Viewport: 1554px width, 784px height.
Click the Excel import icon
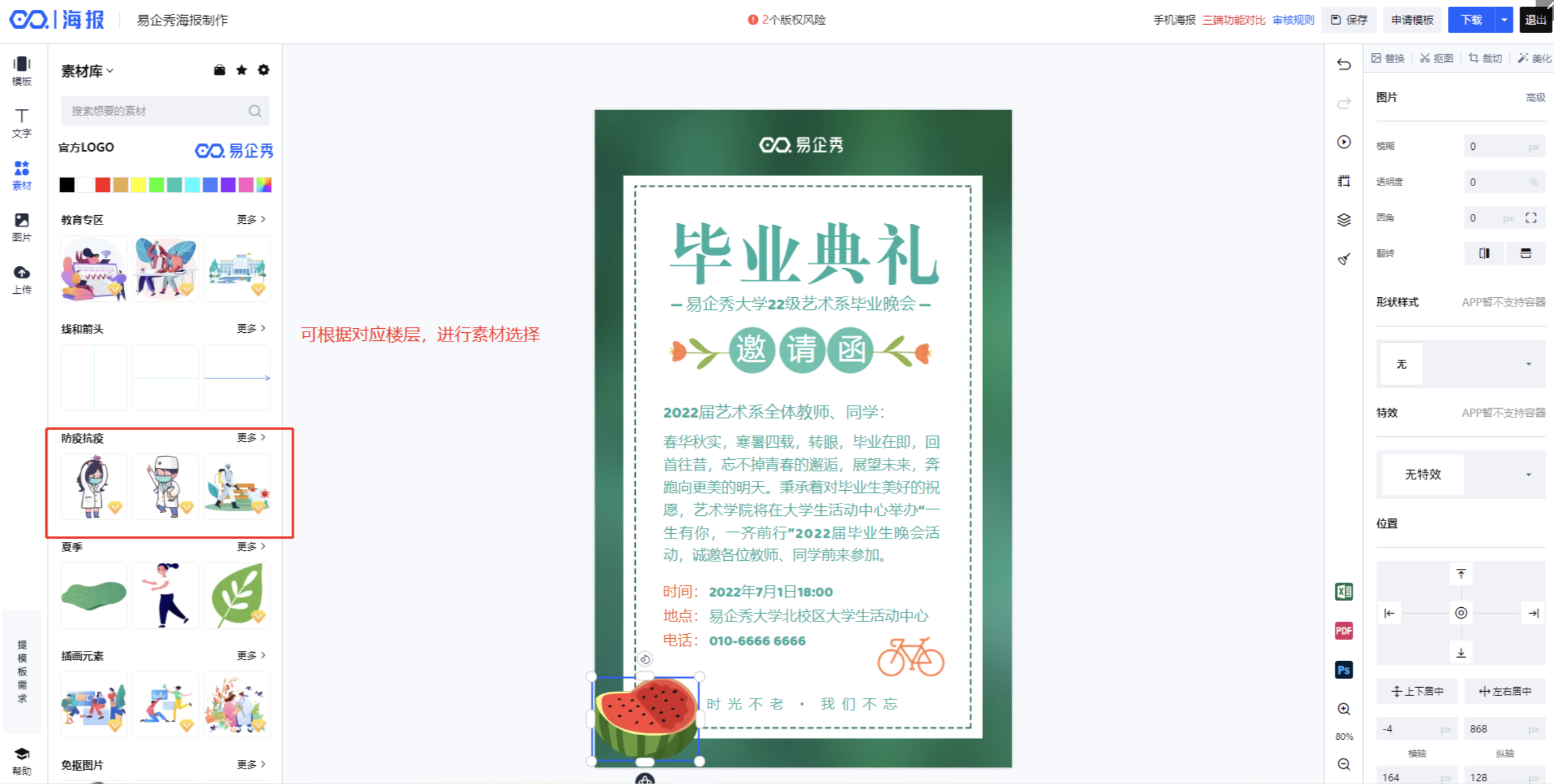pos(1343,592)
